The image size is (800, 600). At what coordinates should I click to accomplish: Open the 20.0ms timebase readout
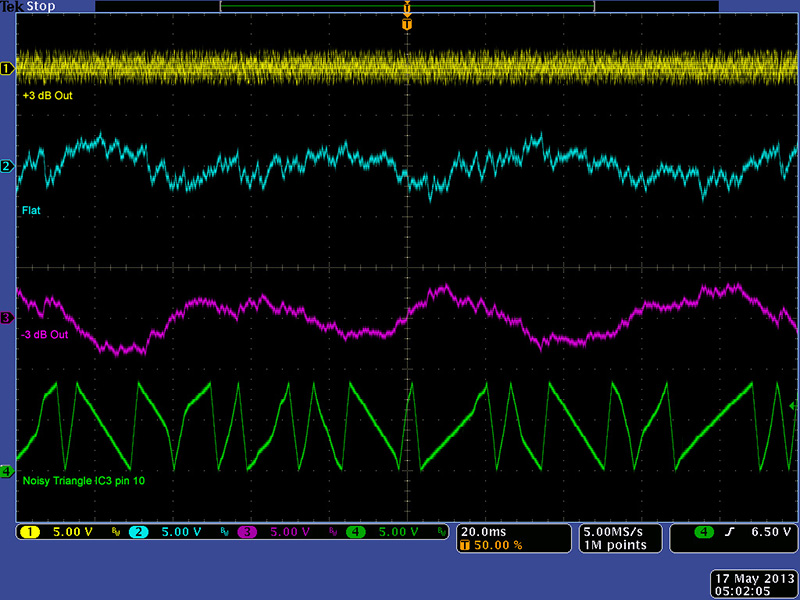pyautogui.click(x=483, y=531)
